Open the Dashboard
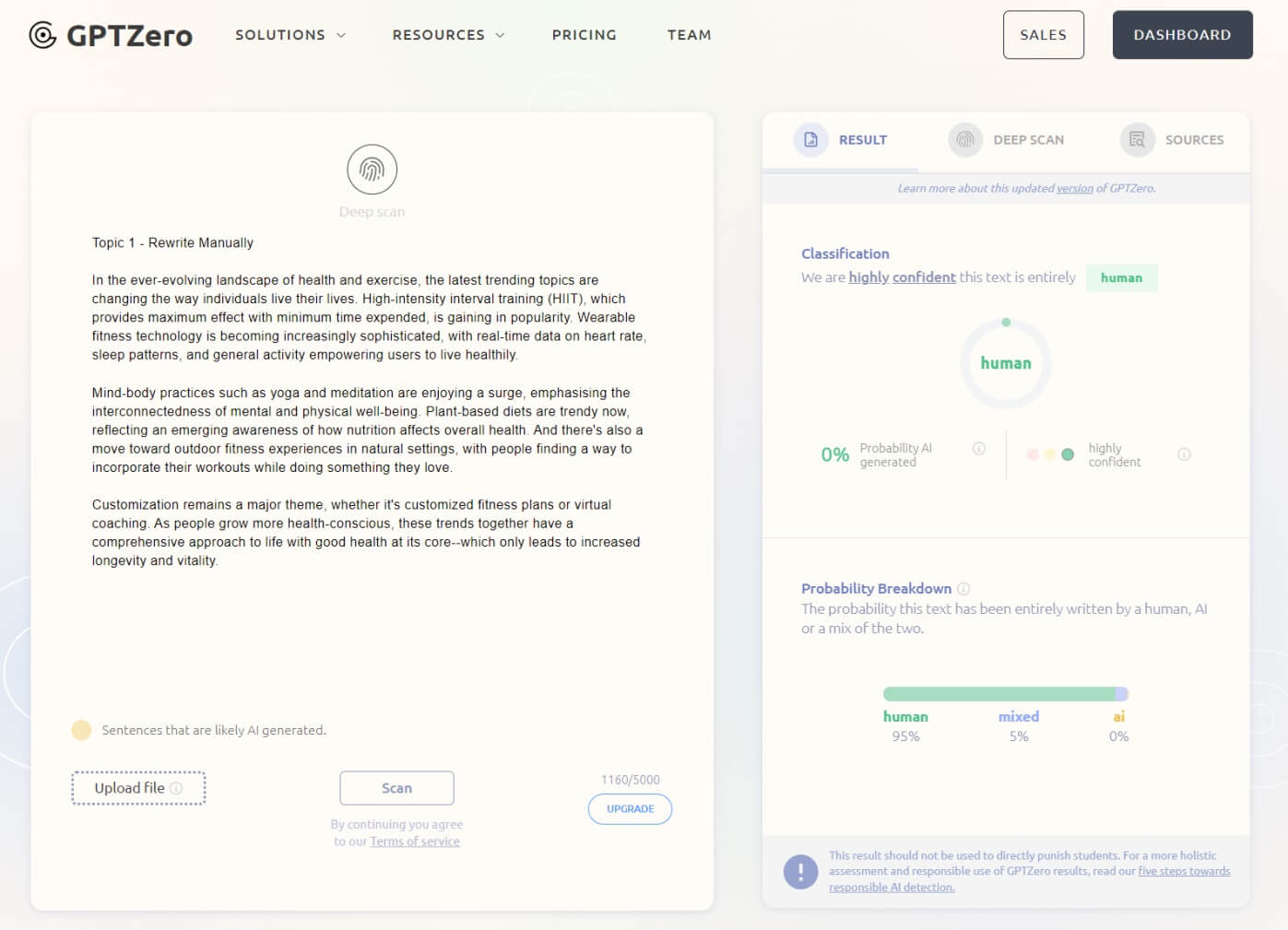Viewport: 1288px width, 930px height. point(1182,35)
